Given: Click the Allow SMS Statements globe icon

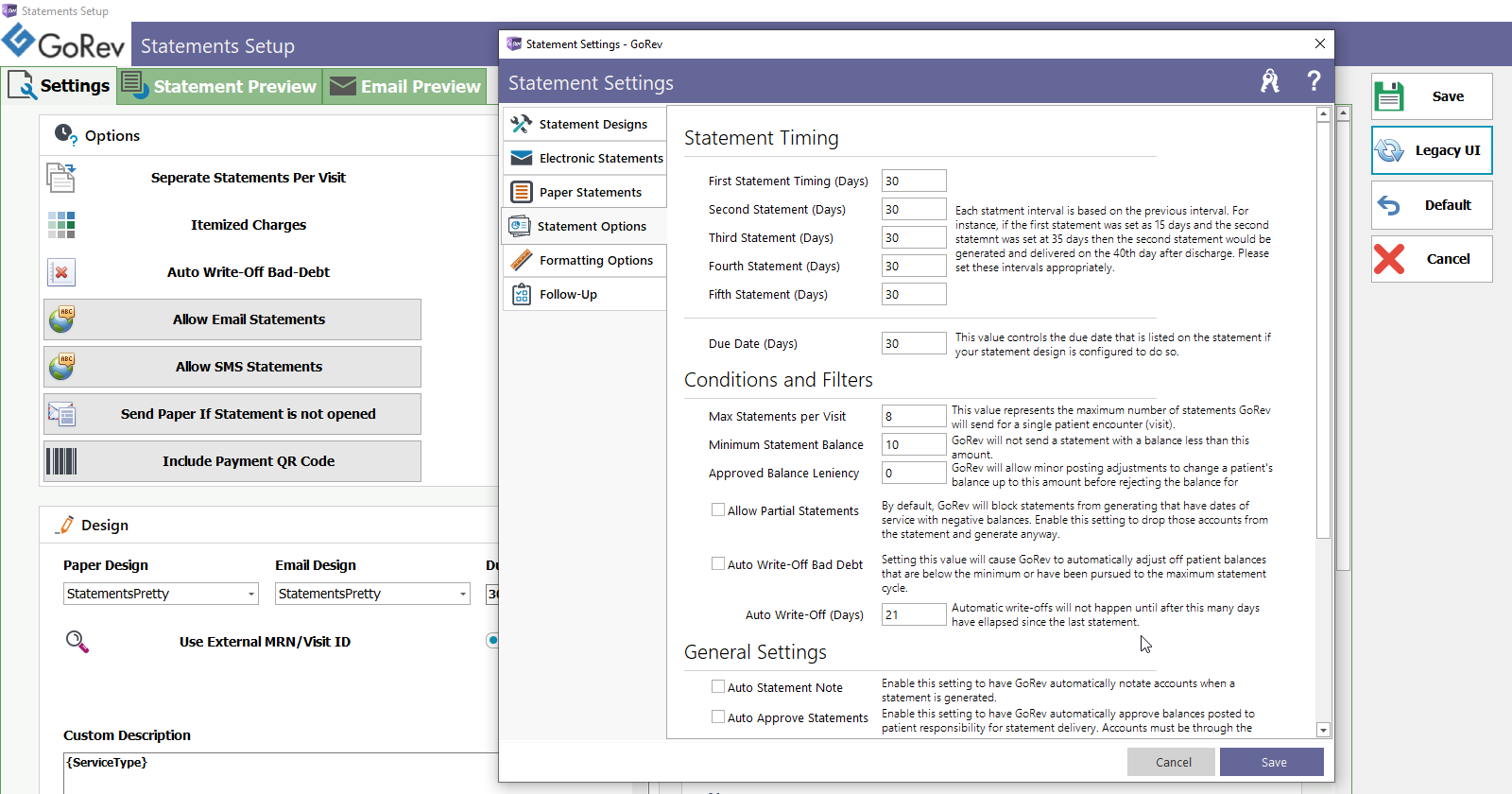Looking at the screenshot, I should [61, 366].
